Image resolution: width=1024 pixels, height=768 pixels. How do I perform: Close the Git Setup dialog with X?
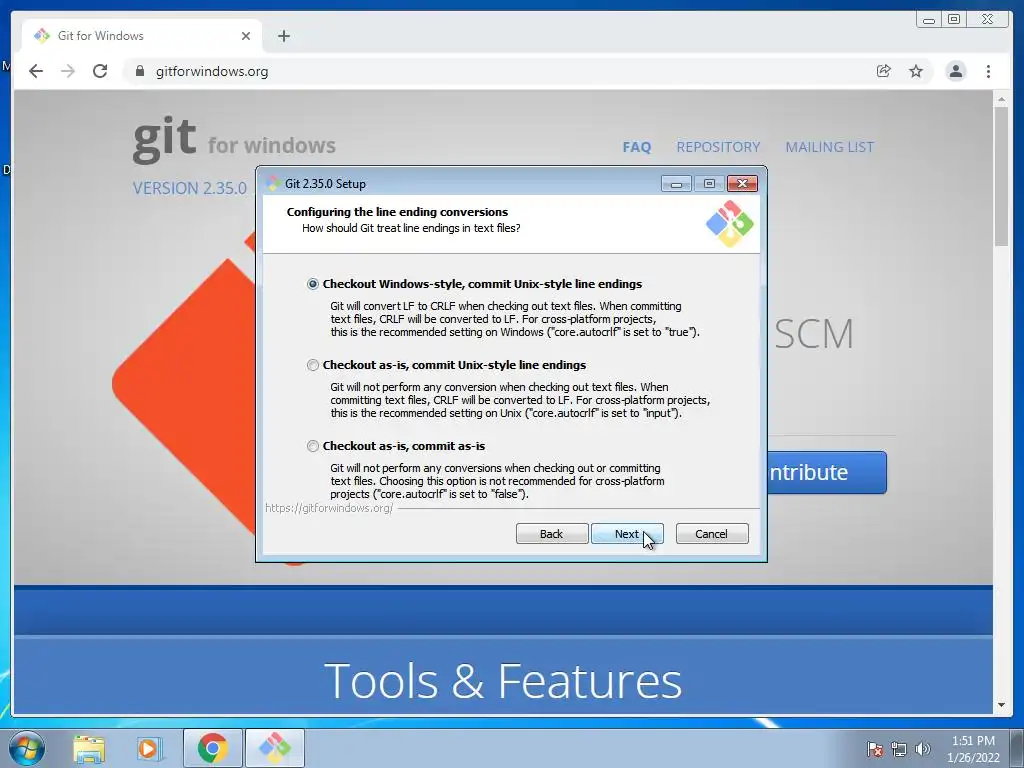(743, 184)
